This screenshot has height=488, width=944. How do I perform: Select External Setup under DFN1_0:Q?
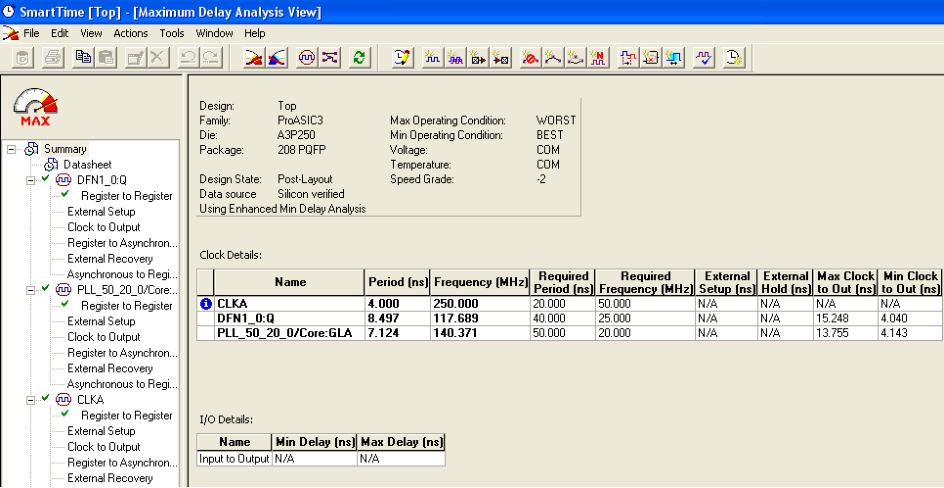pos(101,212)
